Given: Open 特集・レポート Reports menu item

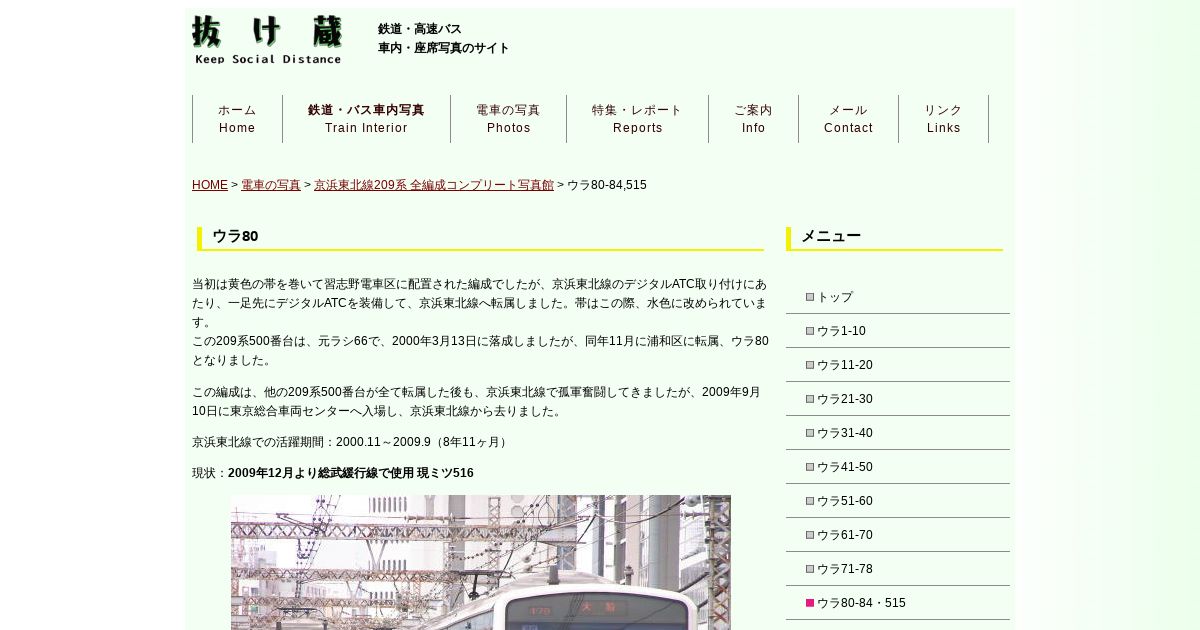Looking at the screenshot, I should 637,119.
